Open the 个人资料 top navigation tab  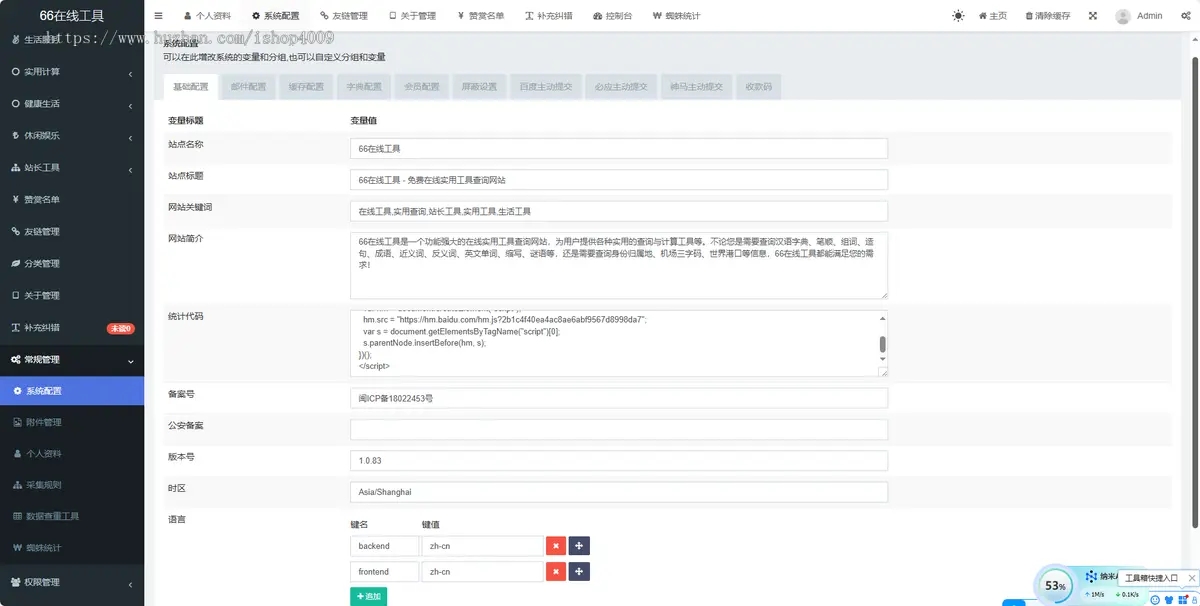[207, 16]
